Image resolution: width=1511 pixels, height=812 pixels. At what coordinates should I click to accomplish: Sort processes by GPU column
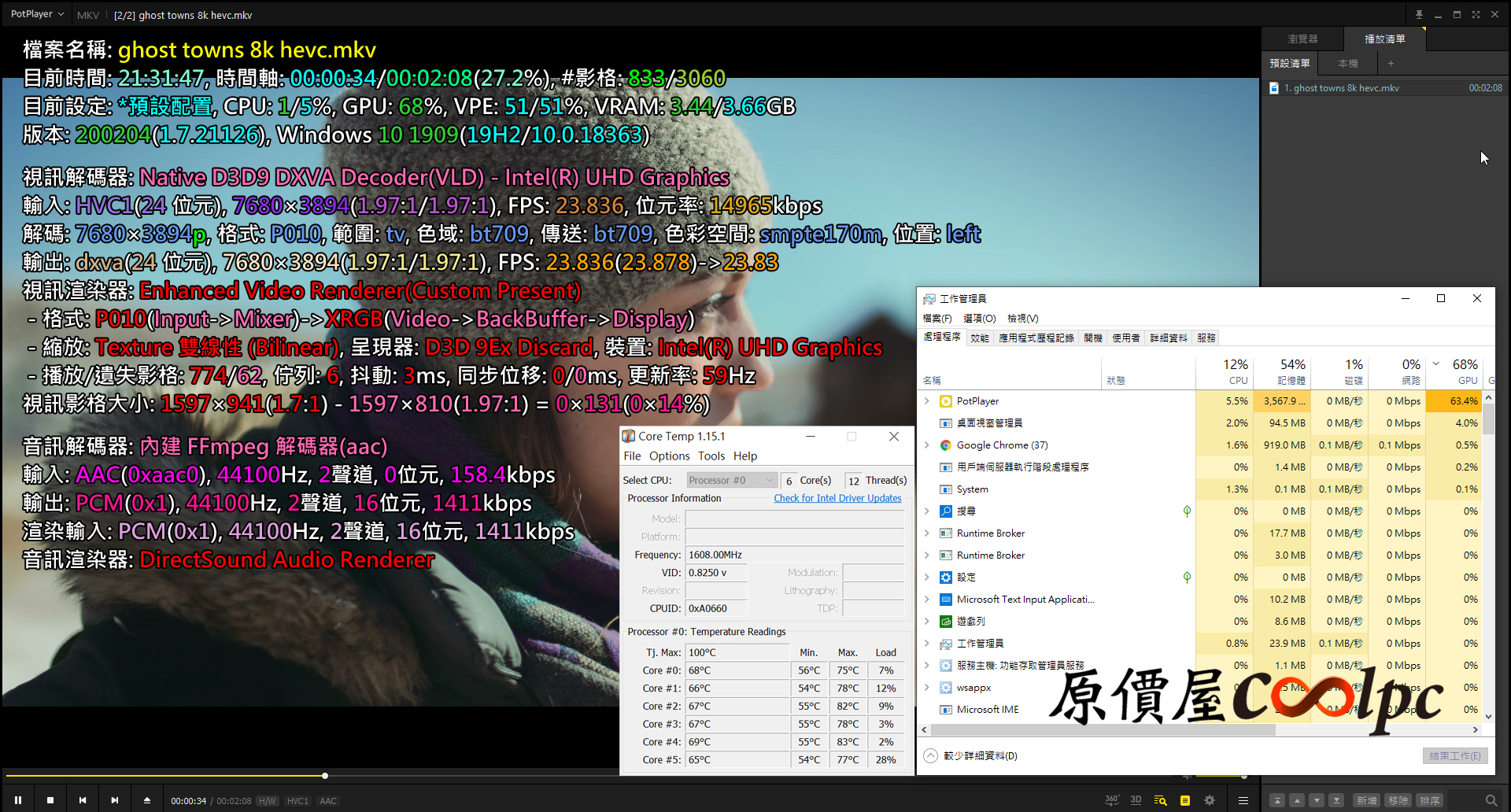[1456, 371]
